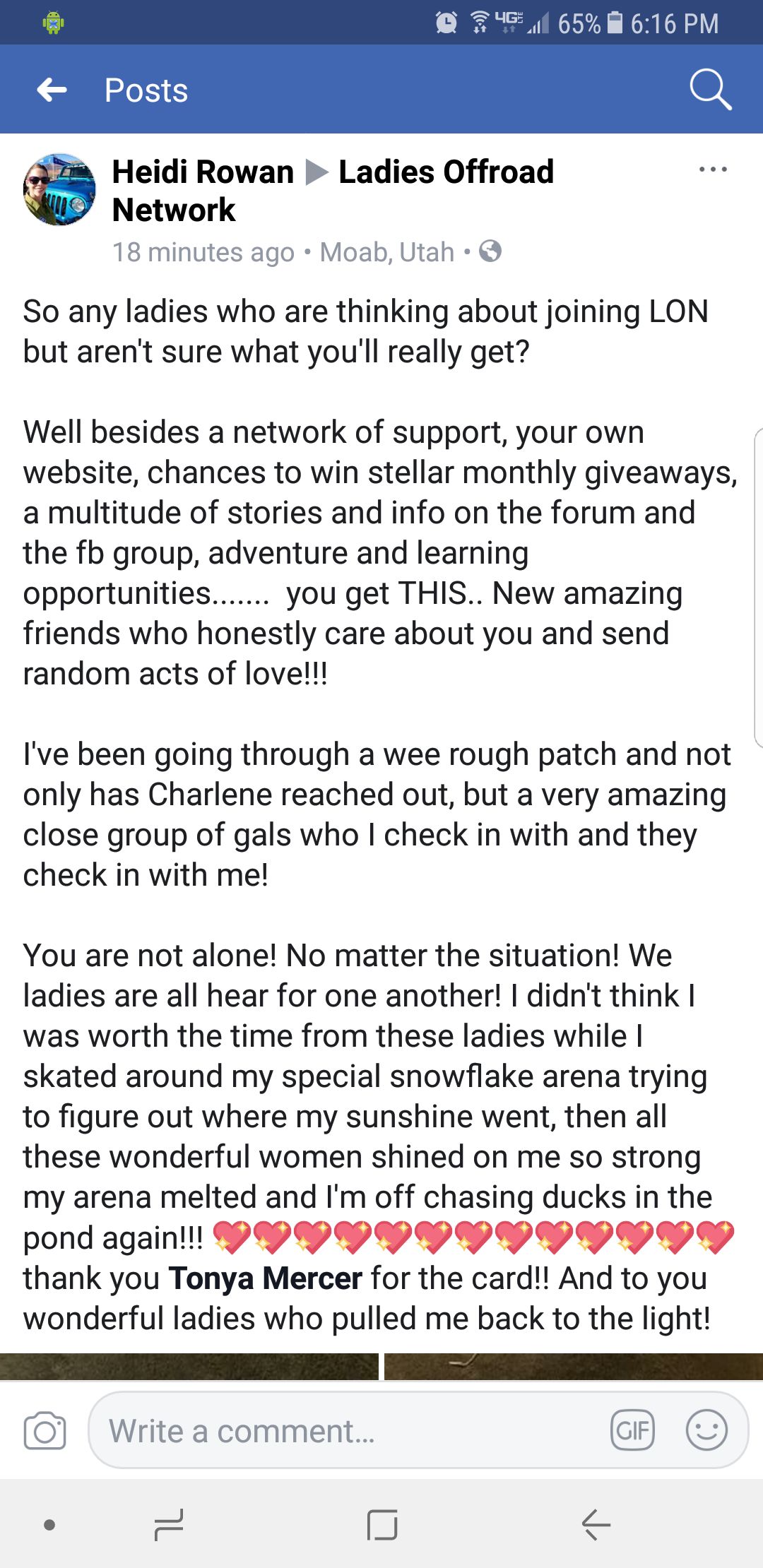Open the left post photo thumbnail

(x=189, y=1366)
